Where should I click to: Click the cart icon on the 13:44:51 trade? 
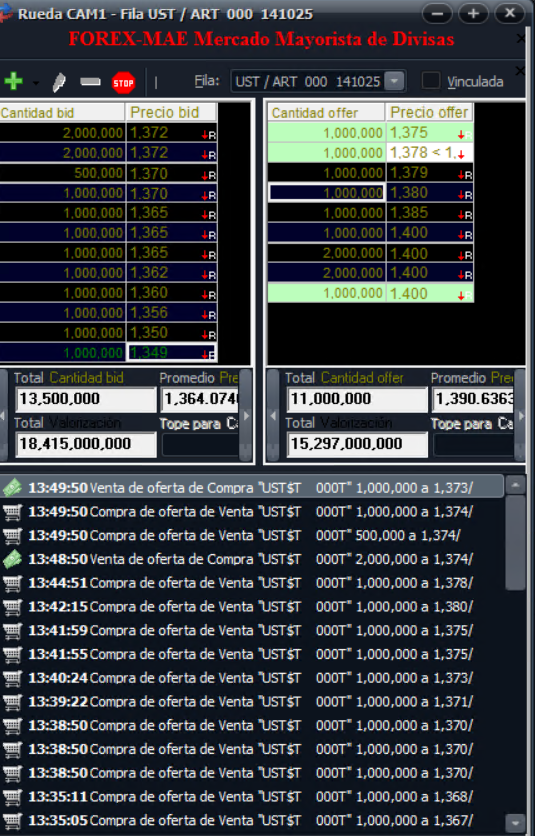tap(12, 583)
